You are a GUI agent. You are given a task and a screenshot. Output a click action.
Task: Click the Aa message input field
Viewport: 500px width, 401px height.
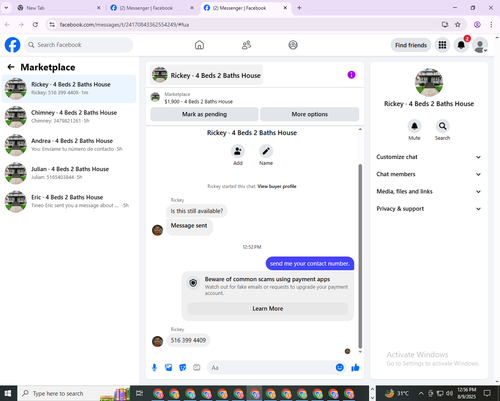(271, 368)
